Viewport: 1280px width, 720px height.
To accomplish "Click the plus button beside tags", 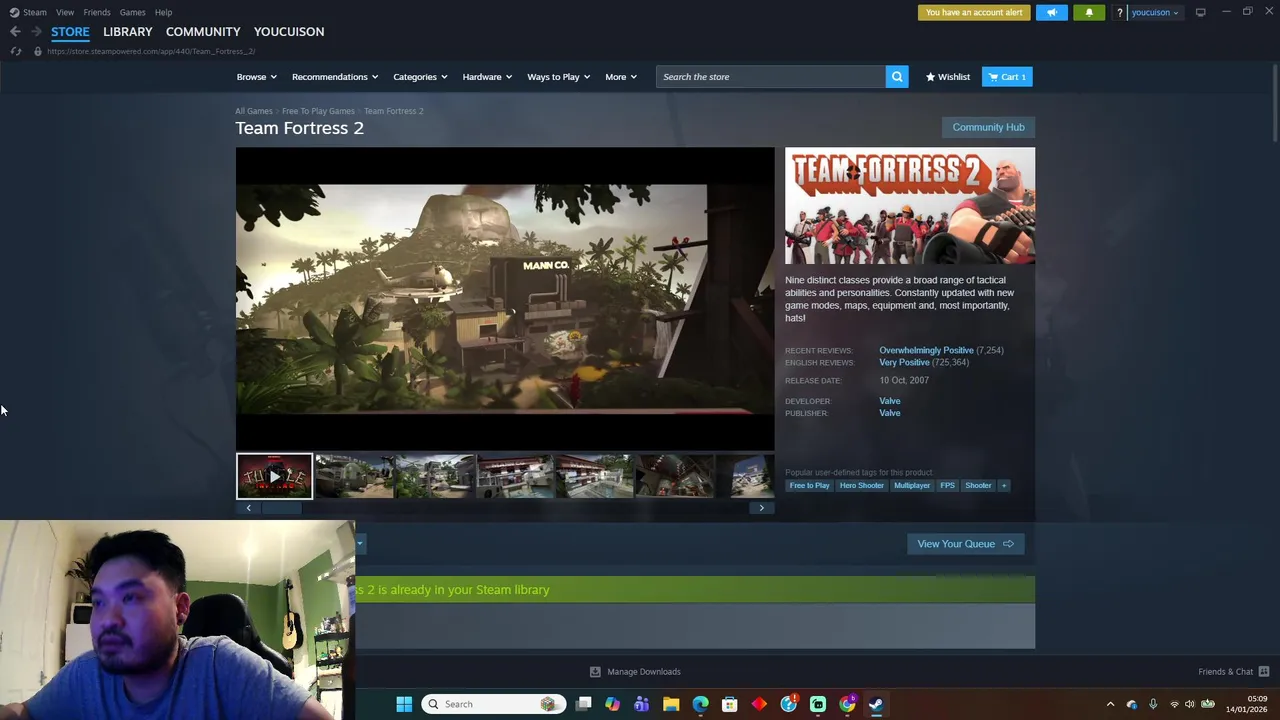I will [x=1004, y=486].
